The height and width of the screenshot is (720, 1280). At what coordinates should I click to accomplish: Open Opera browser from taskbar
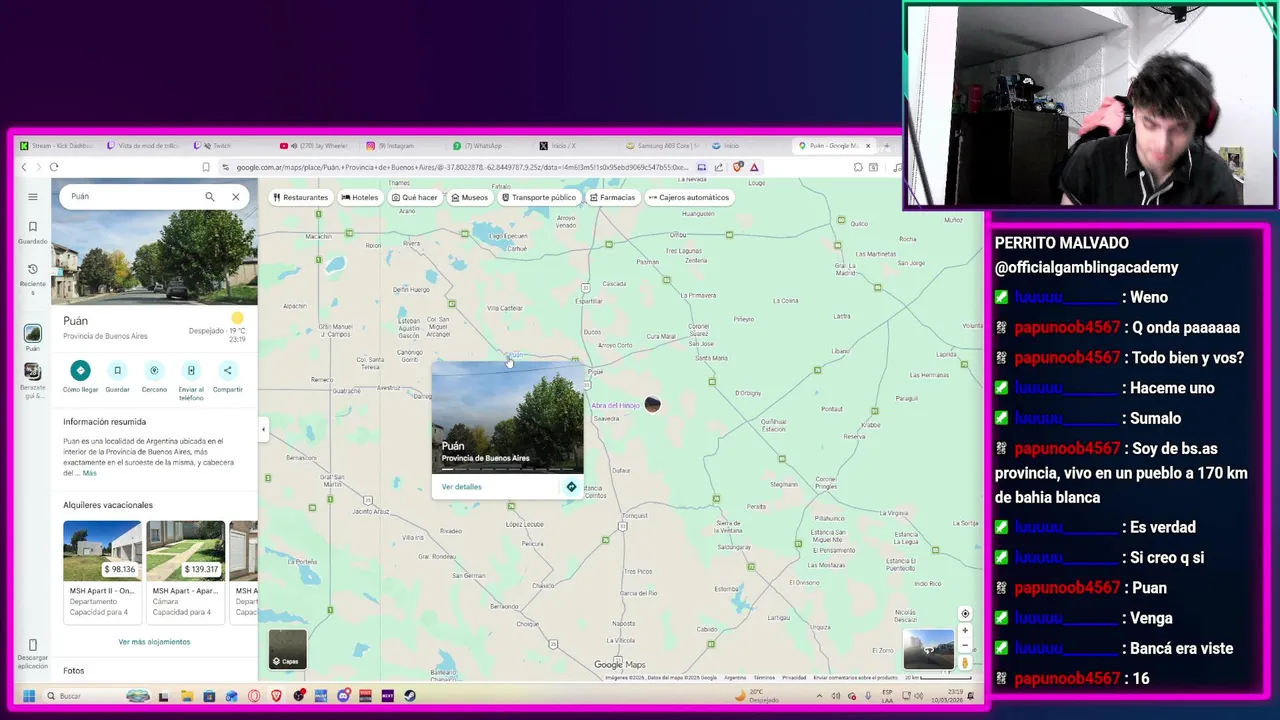point(254,696)
